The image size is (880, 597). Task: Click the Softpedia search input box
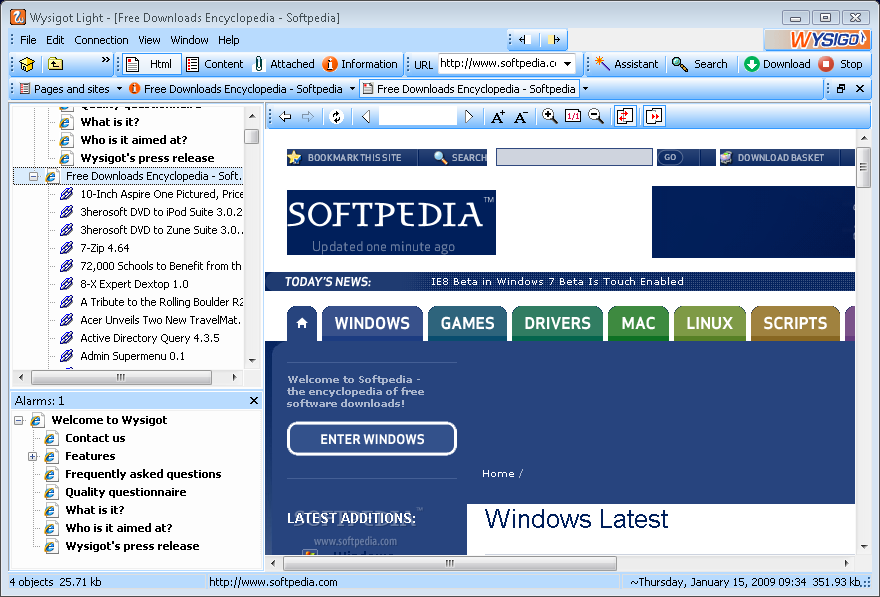point(574,158)
